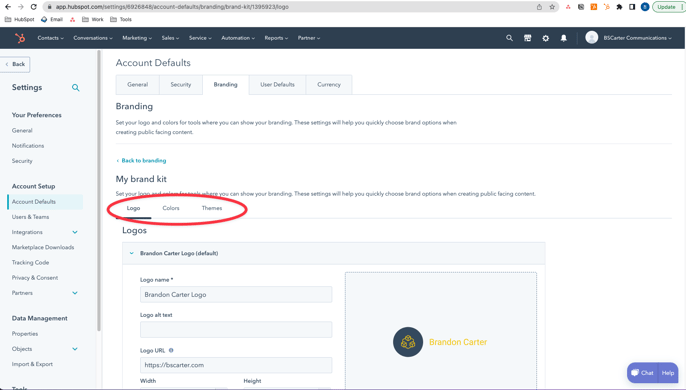Switch to the Themes brand kit tab
The width and height of the screenshot is (686, 390).
[212, 208]
